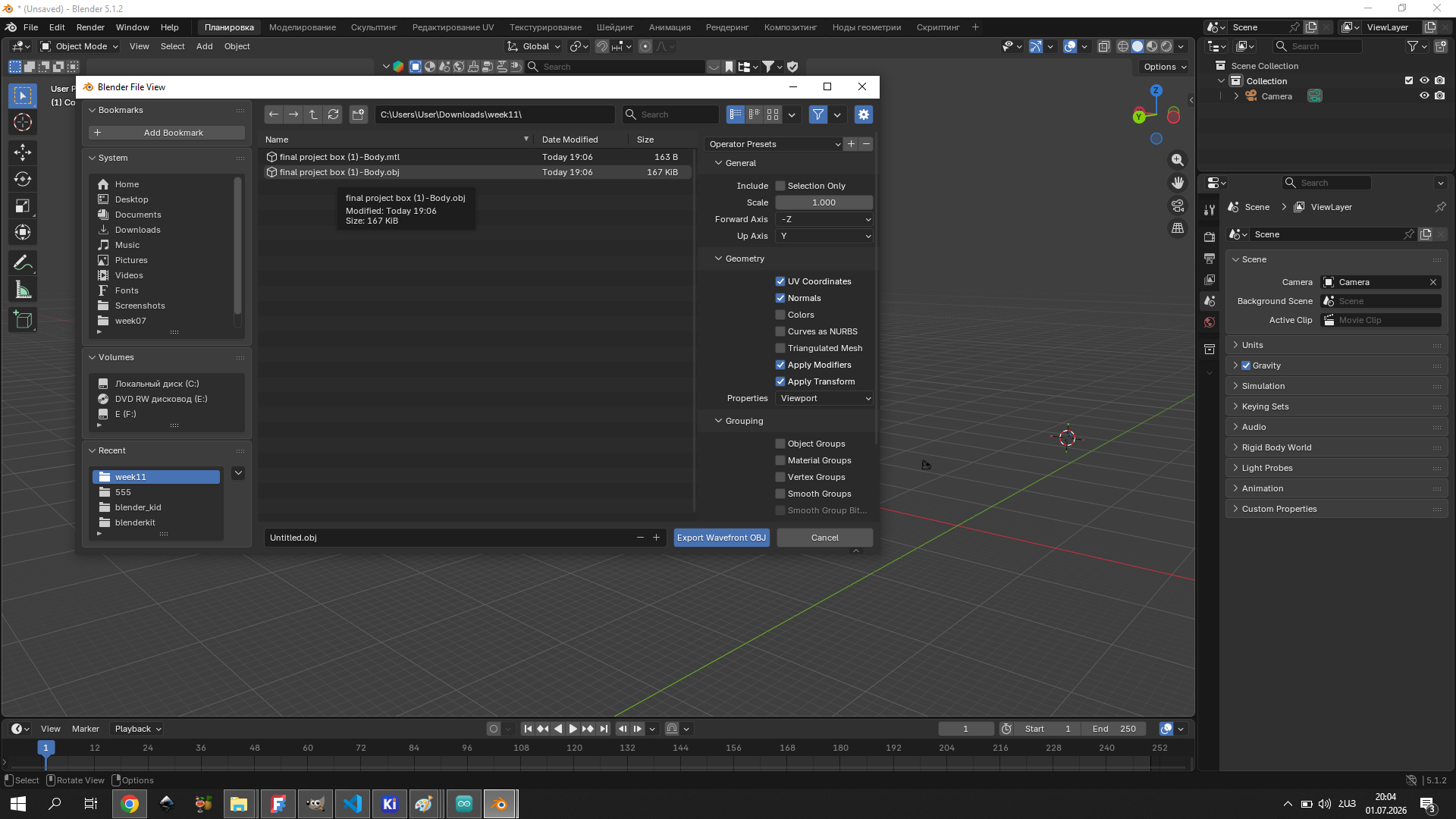Click the viewport pan hand gizmo

[1178, 183]
